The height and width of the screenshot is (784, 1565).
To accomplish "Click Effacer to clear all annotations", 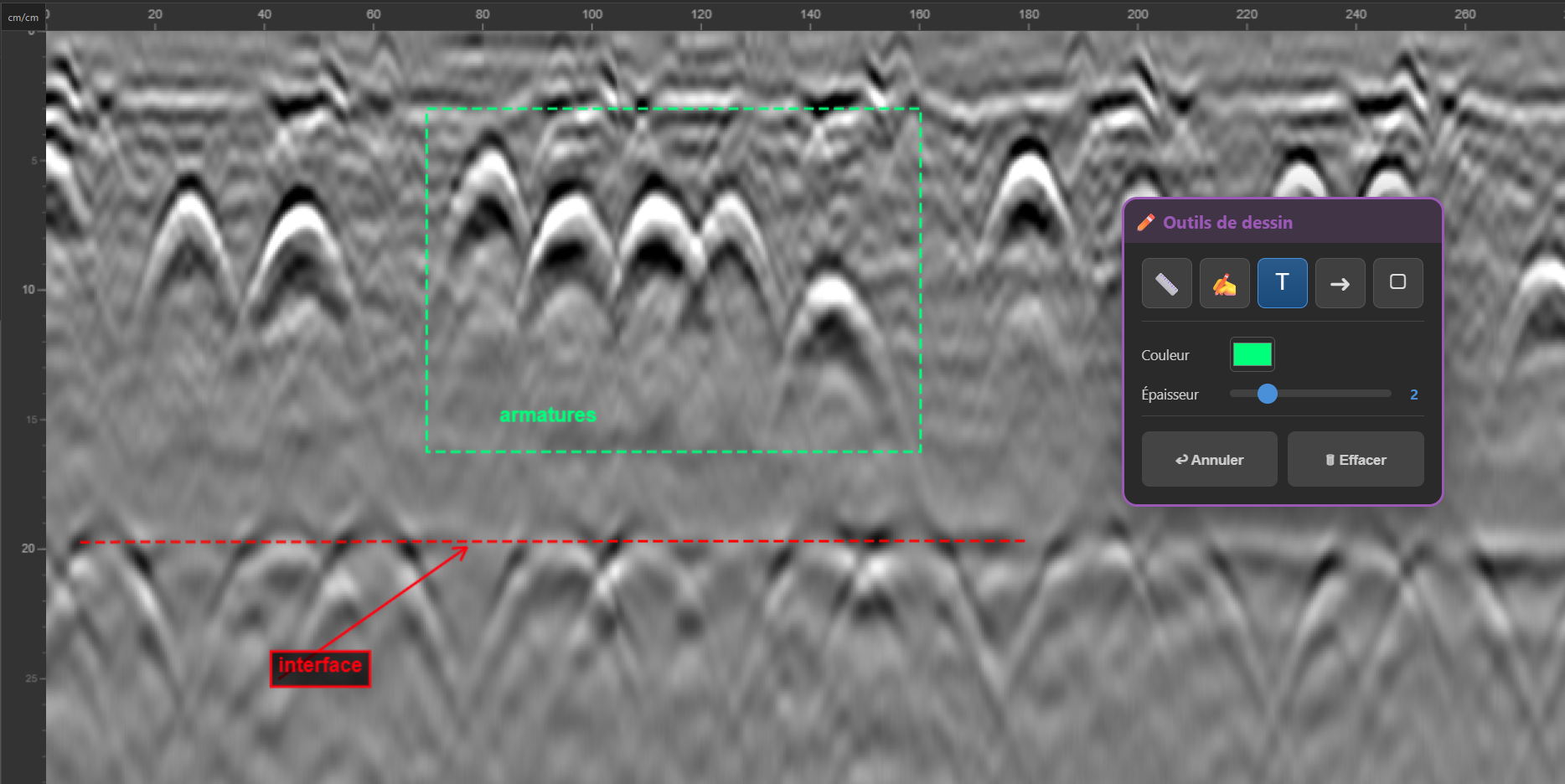I will point(1355,459).
